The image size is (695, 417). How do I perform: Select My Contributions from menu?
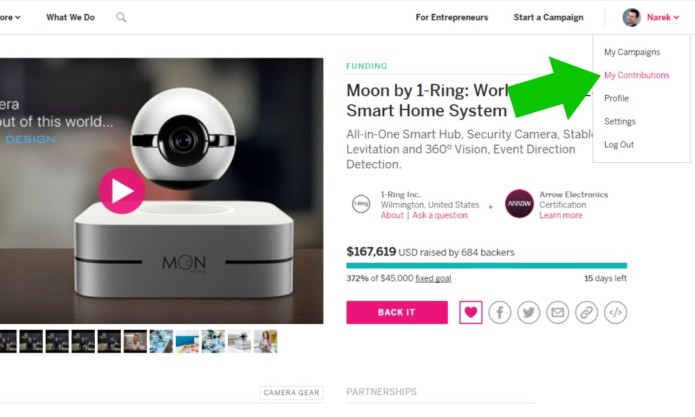[x=636, y=75]
